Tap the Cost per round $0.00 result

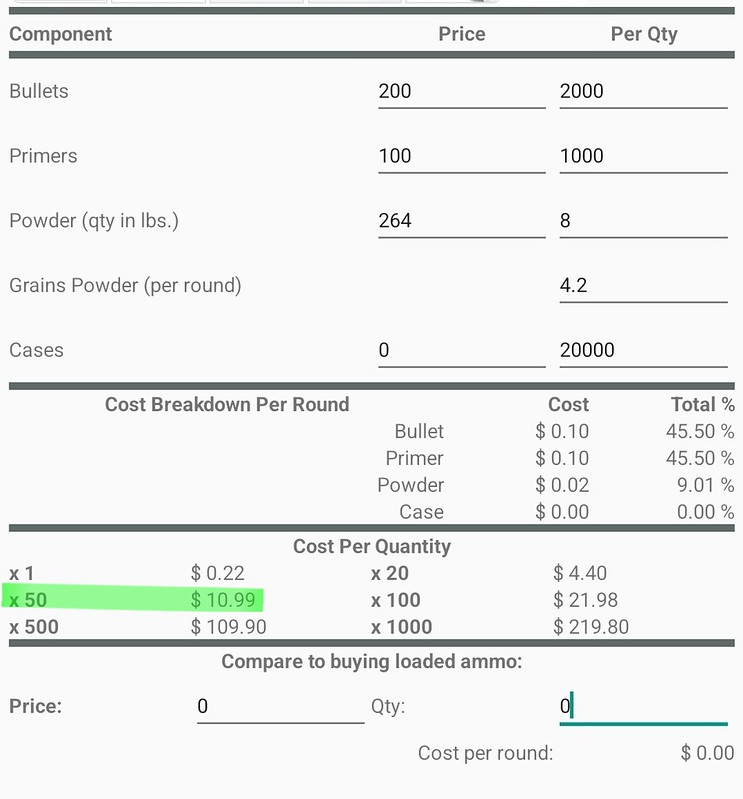coord(707,753)
